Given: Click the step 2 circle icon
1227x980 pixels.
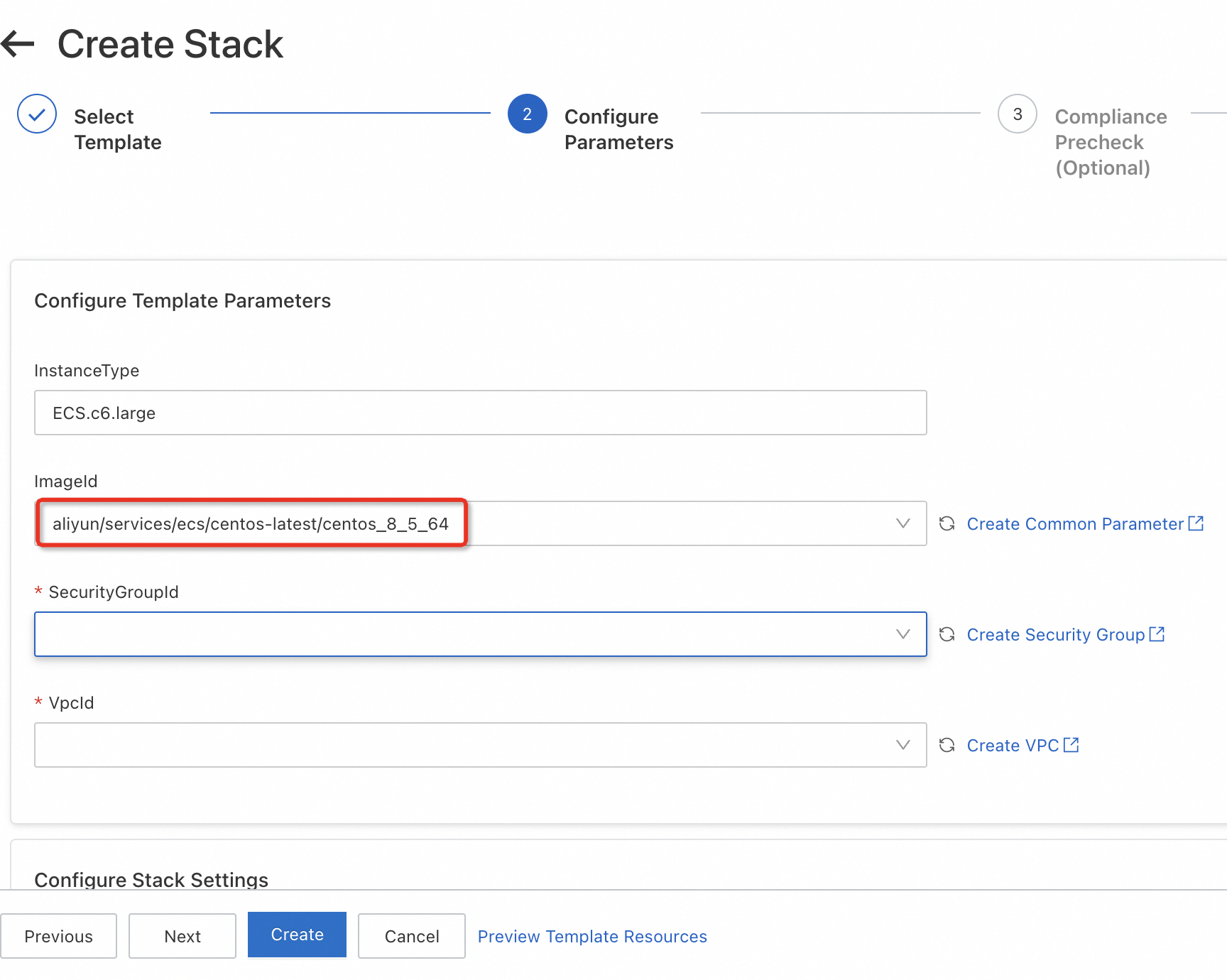Looking at the screenshot, I should coord(527,114).
